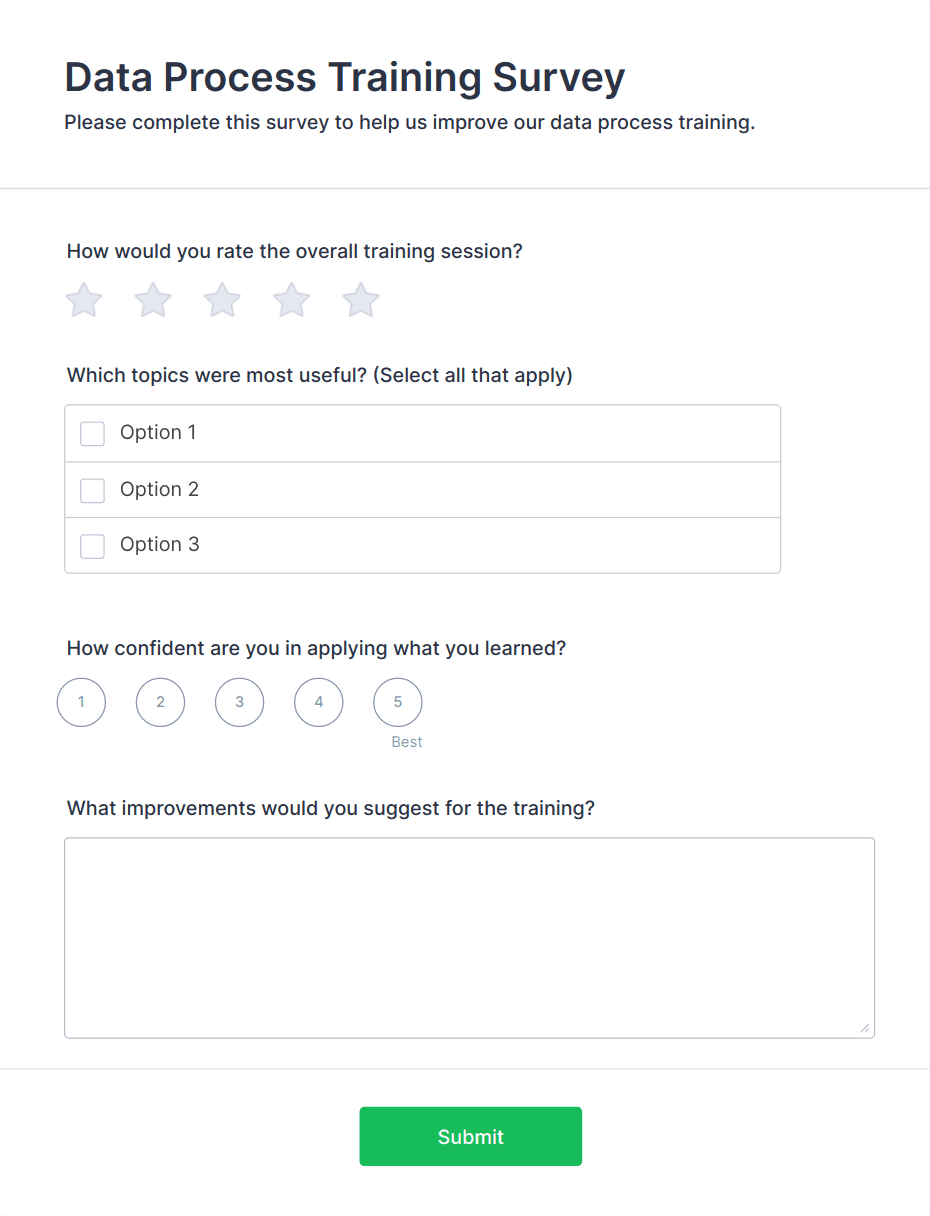Select confidence level 5 (Best)

[397, 702]
